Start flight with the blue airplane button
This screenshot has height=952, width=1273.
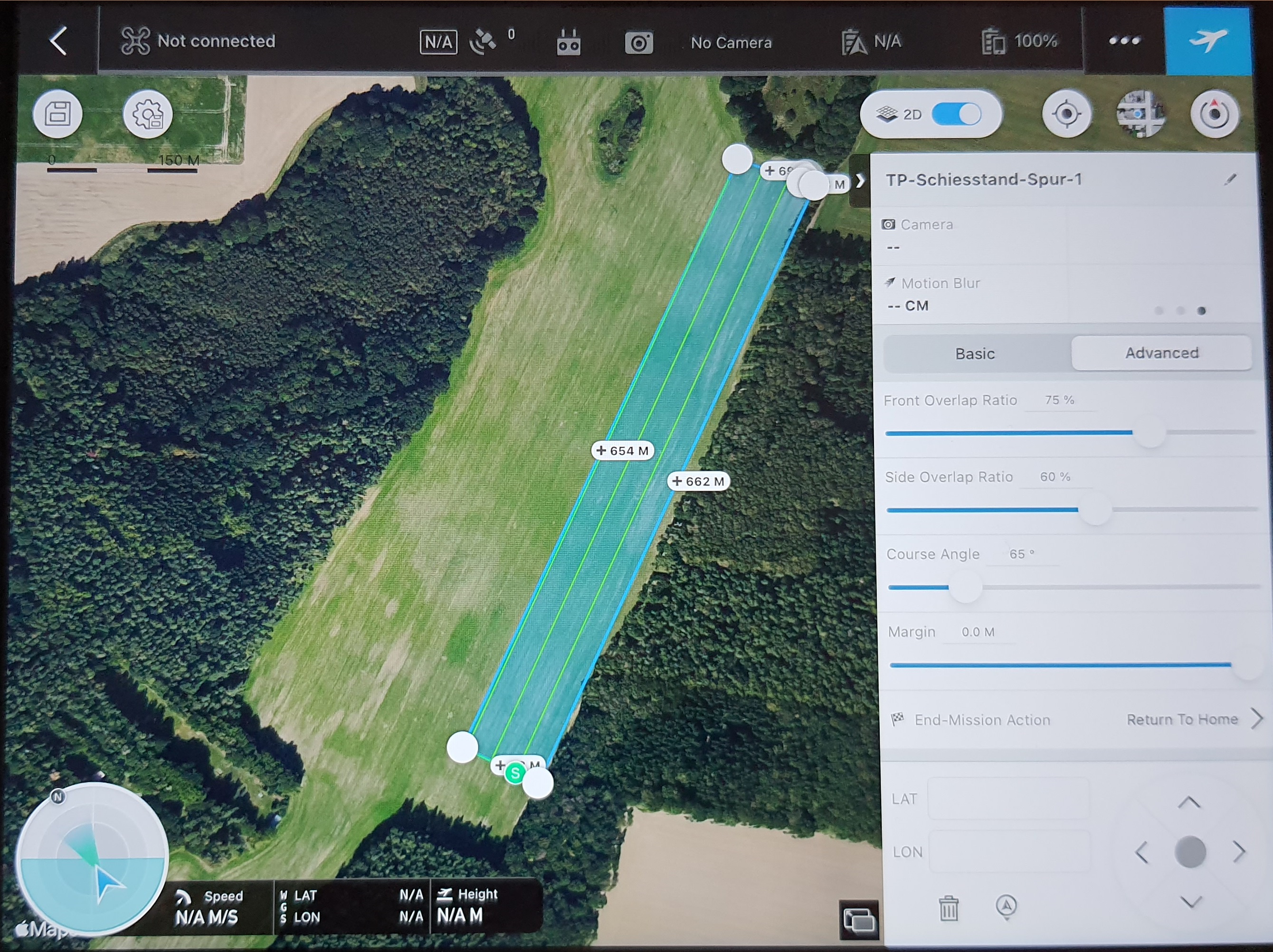tap(1207, 40)
